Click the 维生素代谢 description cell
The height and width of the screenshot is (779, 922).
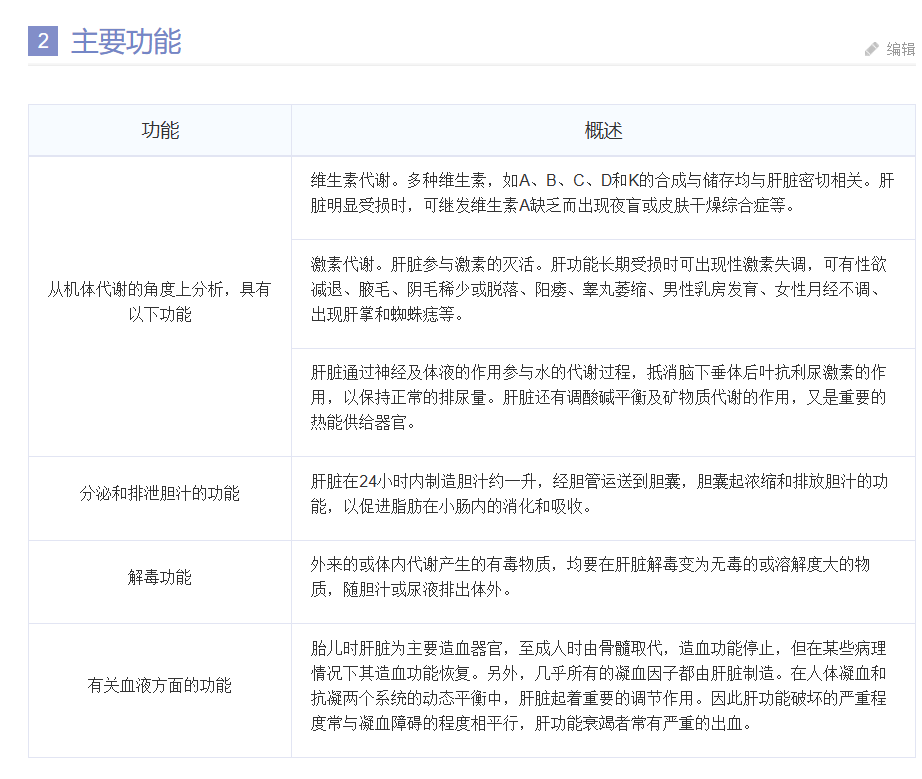pyautogui.click(x=602, y=194)
